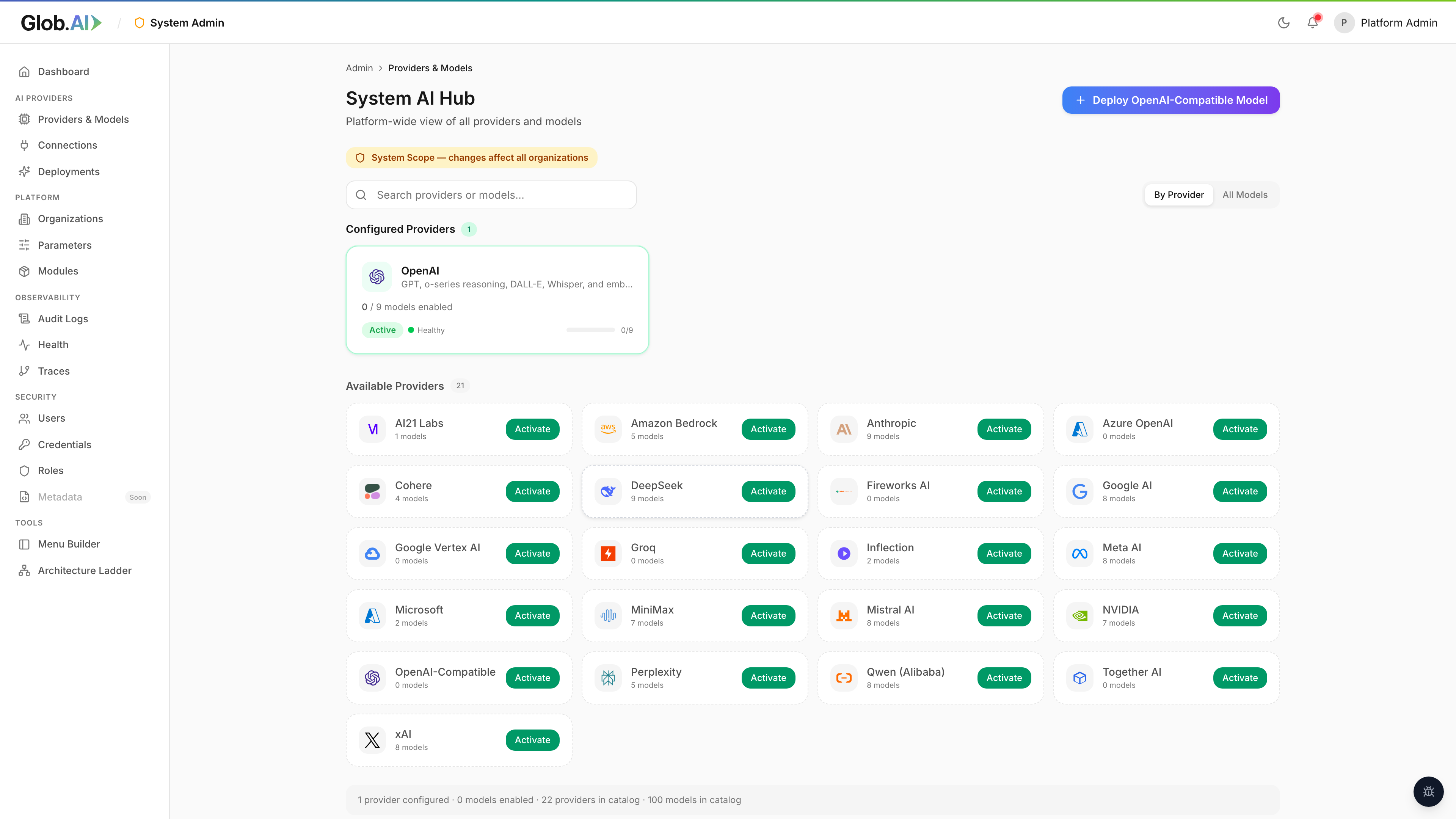Click the "Available Providers" count badge 21
The width and height of the screenshot is (1456, 819).
tap(460, 386)
